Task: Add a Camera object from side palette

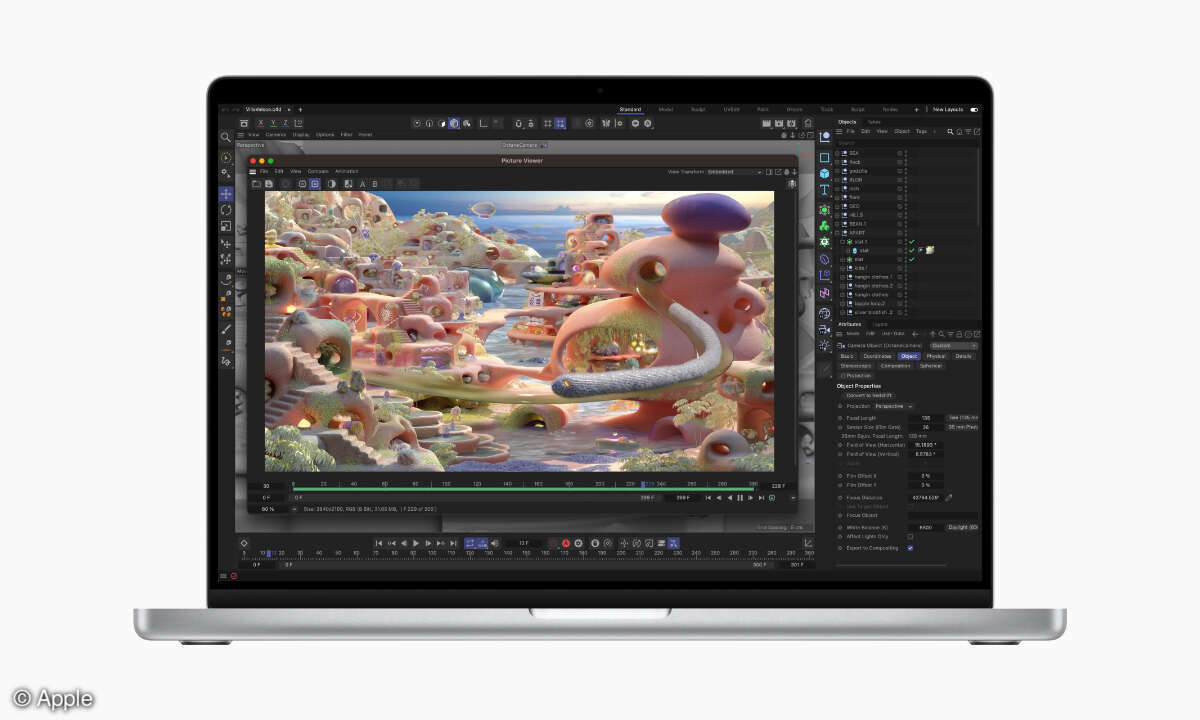Action: pyautogui.click(x=824, y=328)
